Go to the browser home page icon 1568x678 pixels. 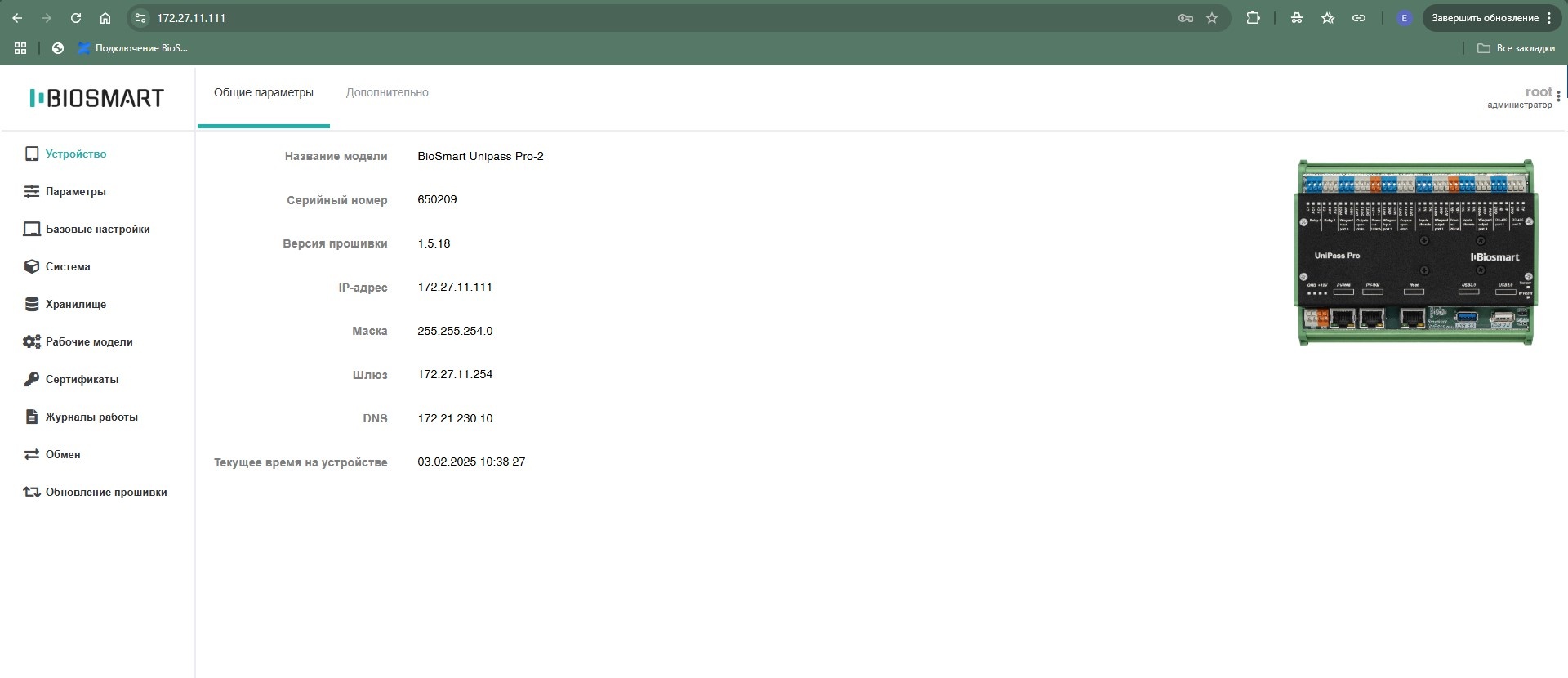(x=105, y=18)
